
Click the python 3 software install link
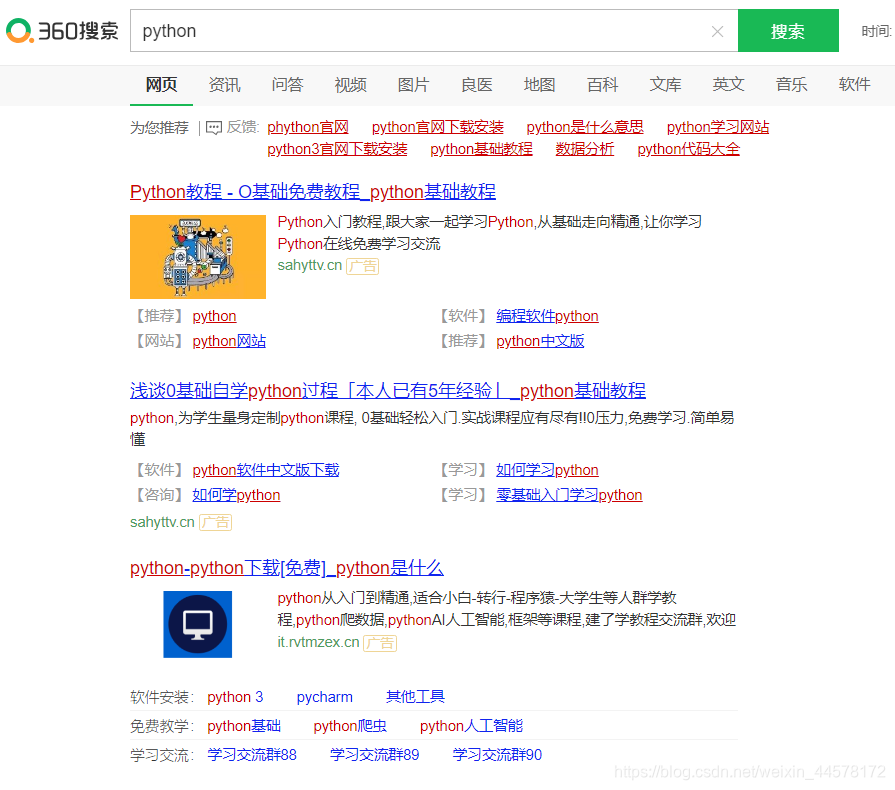point(235,698)
